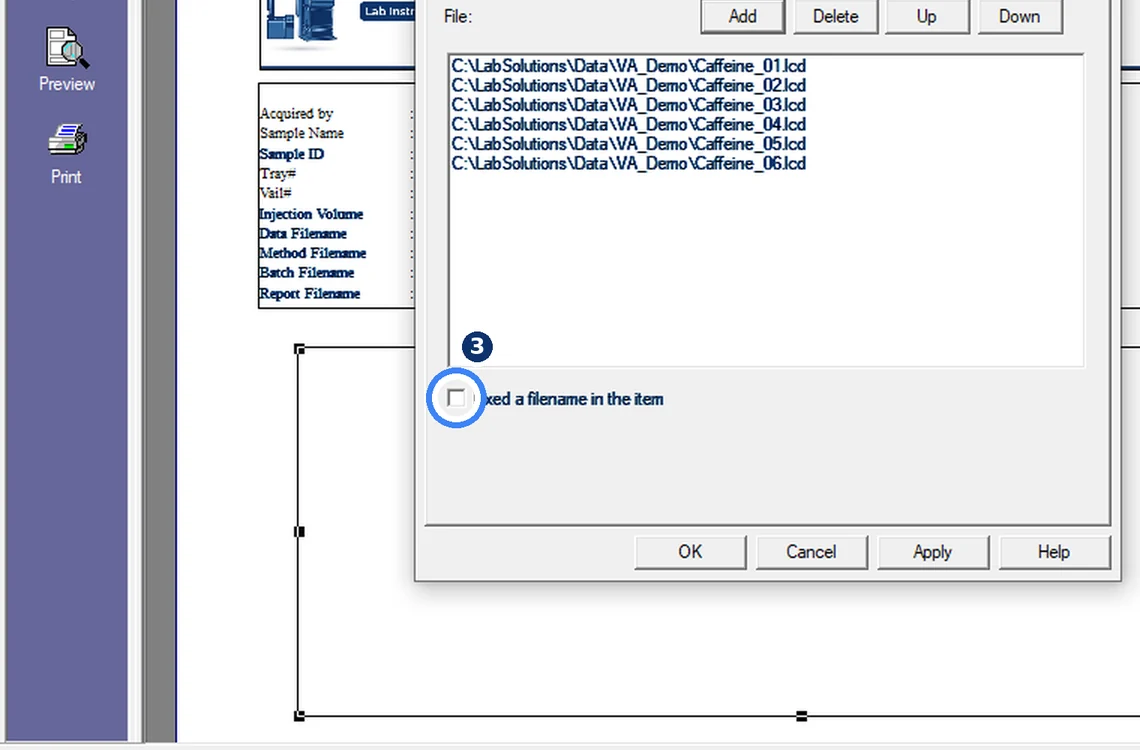
Task: Select Caffeine_05.lcd in file list
Action: [x=628, y=145]
